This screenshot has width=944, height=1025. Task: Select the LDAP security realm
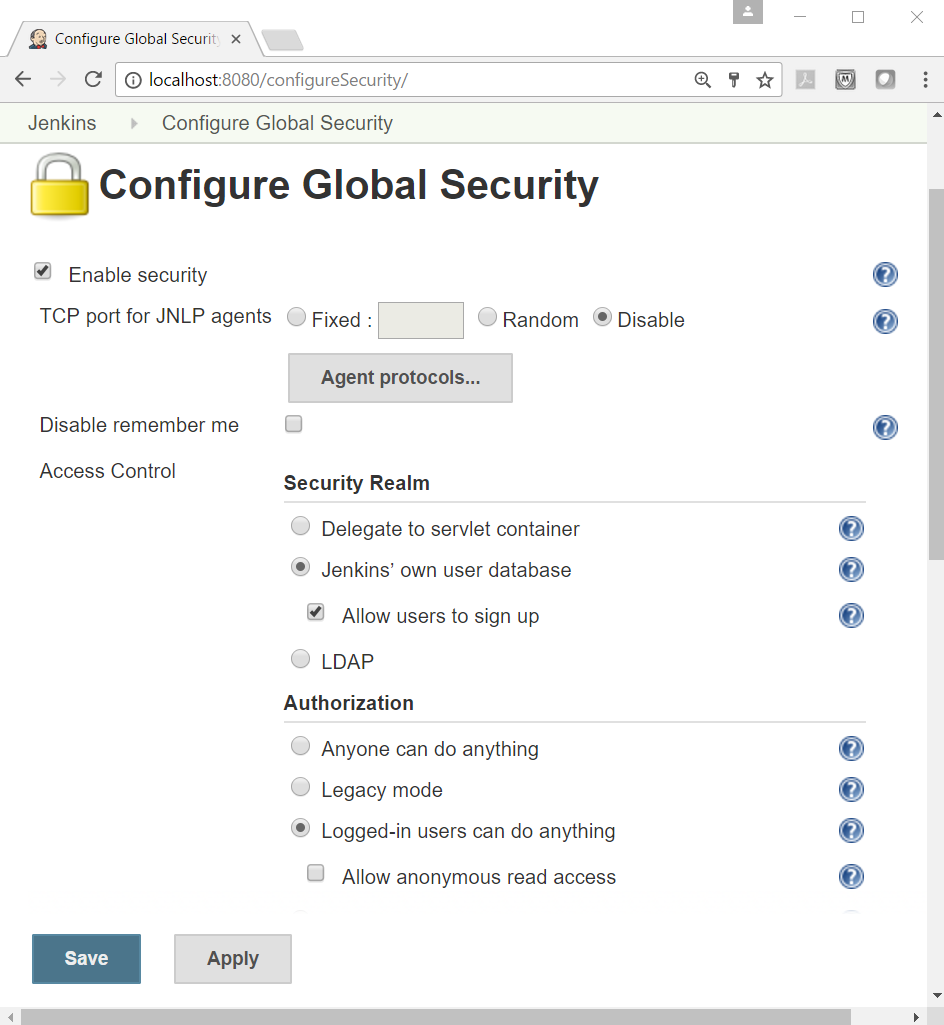(x=300, y=658)
